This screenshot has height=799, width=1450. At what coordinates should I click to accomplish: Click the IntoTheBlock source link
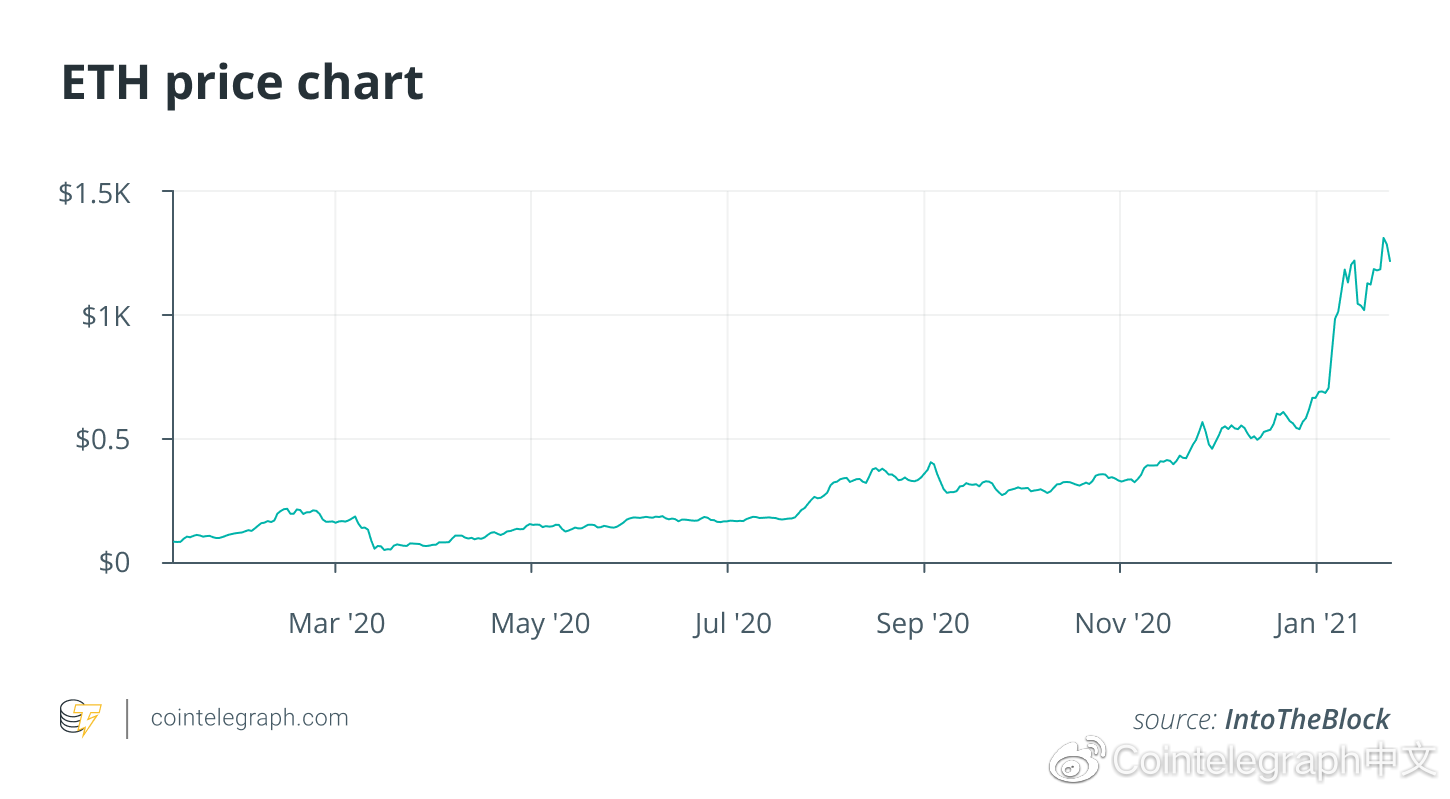click(1307, 719)
